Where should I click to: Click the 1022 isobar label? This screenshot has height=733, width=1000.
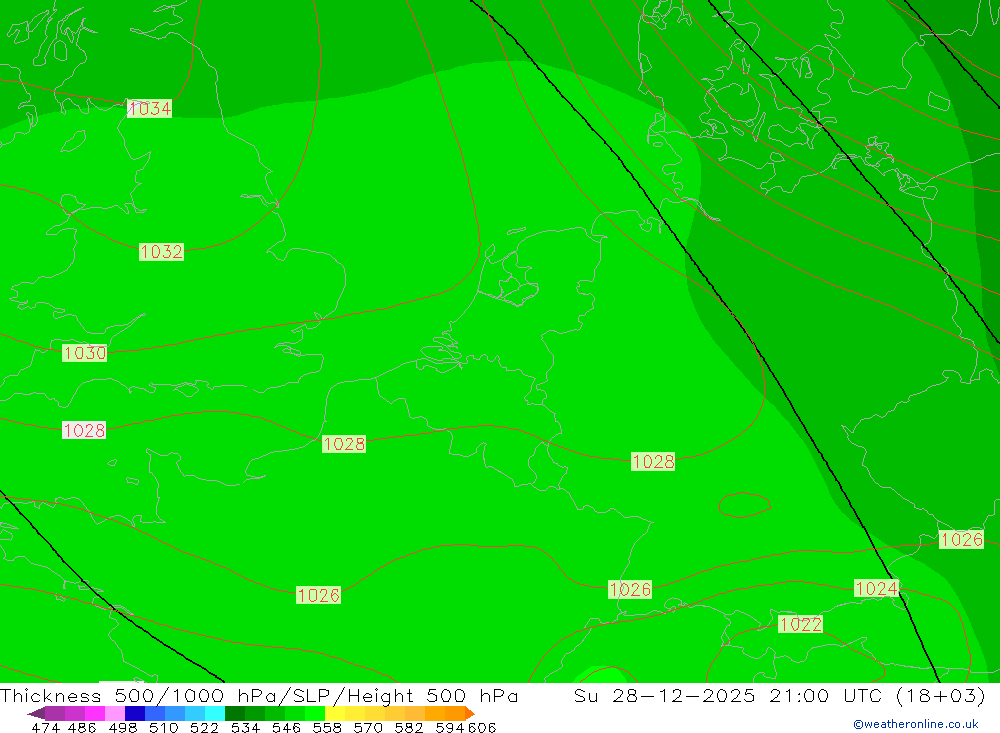click(x=800, y=624)
